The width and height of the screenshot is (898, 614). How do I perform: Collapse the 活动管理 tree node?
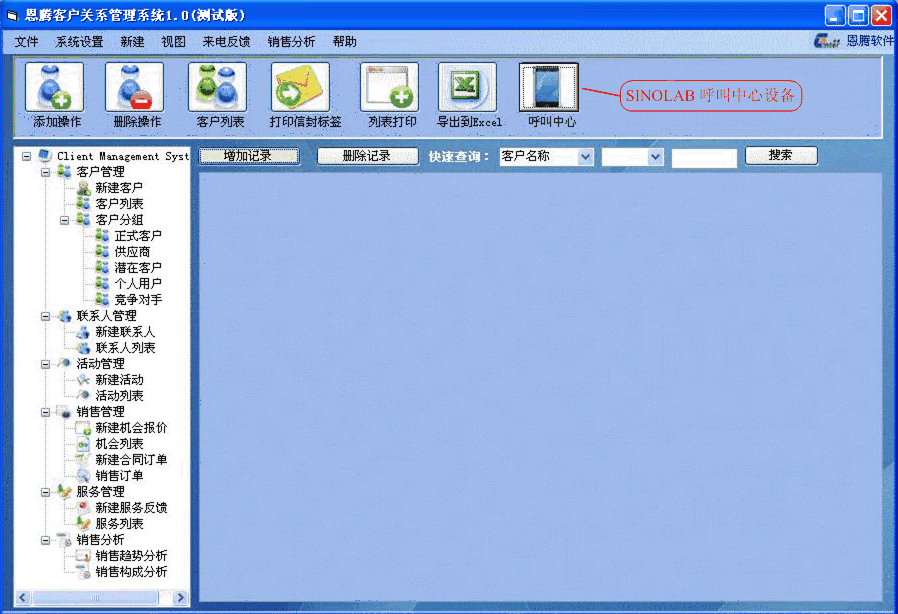[45, 364]
